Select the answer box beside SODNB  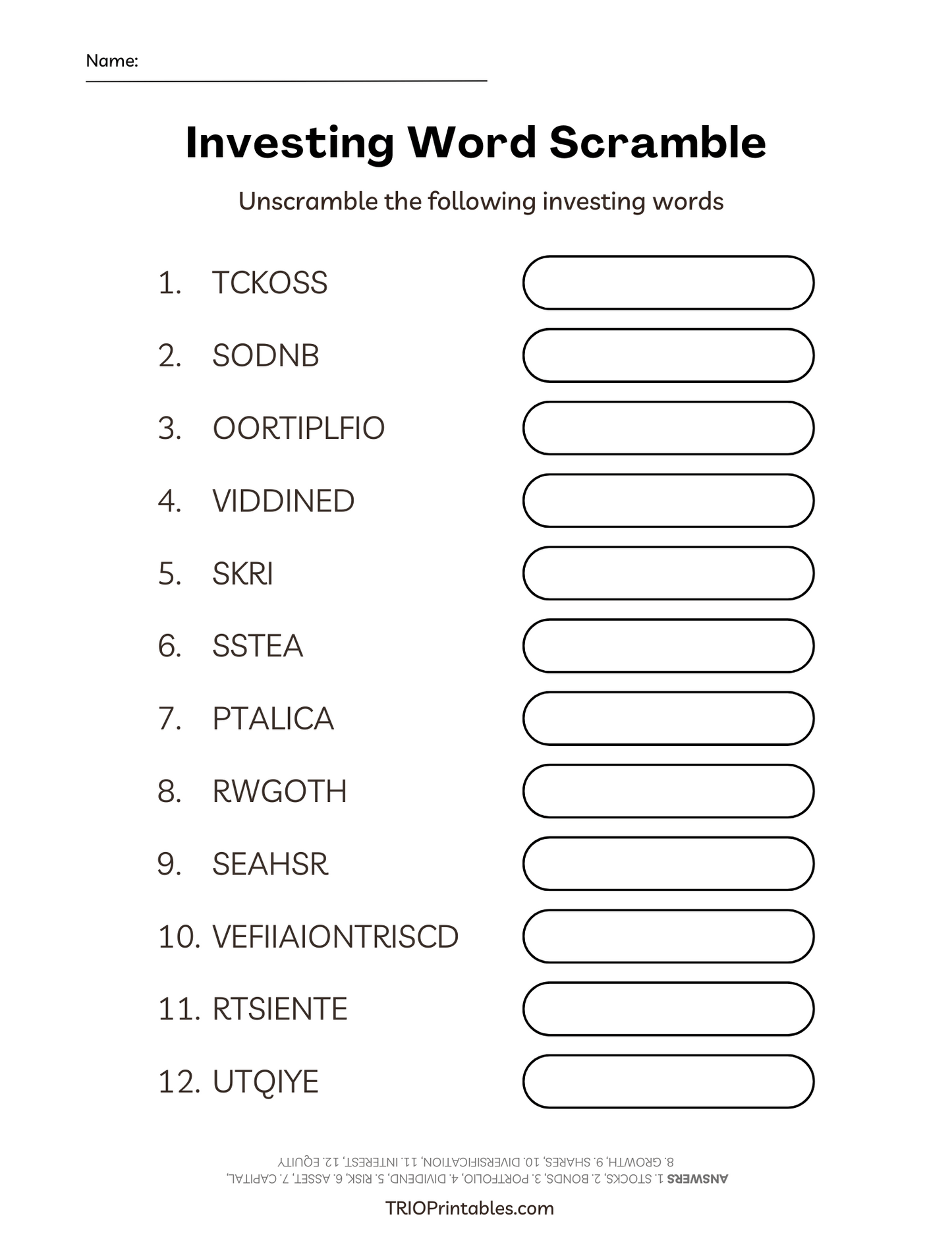(668, 355)
